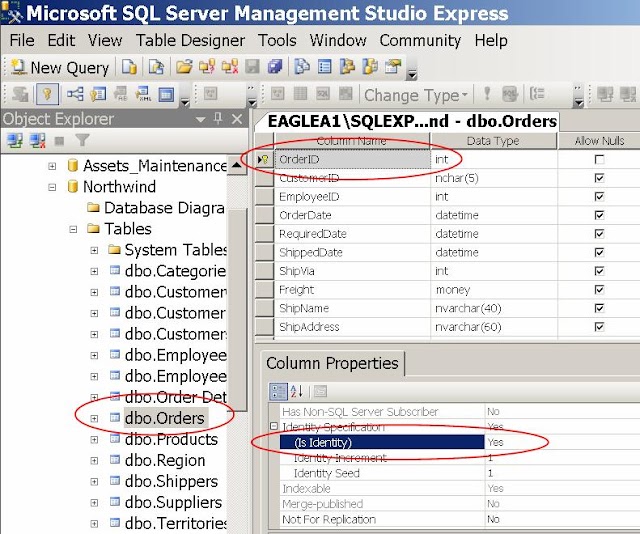Open the Manage Check Constraints icon
Screen dimensions: 640x534
166,94
